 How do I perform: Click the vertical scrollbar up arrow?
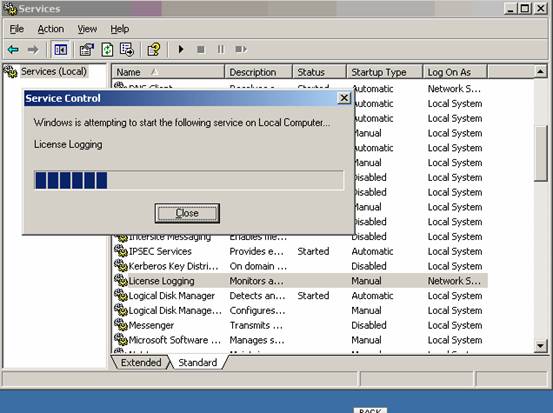[x=540, y=72]
